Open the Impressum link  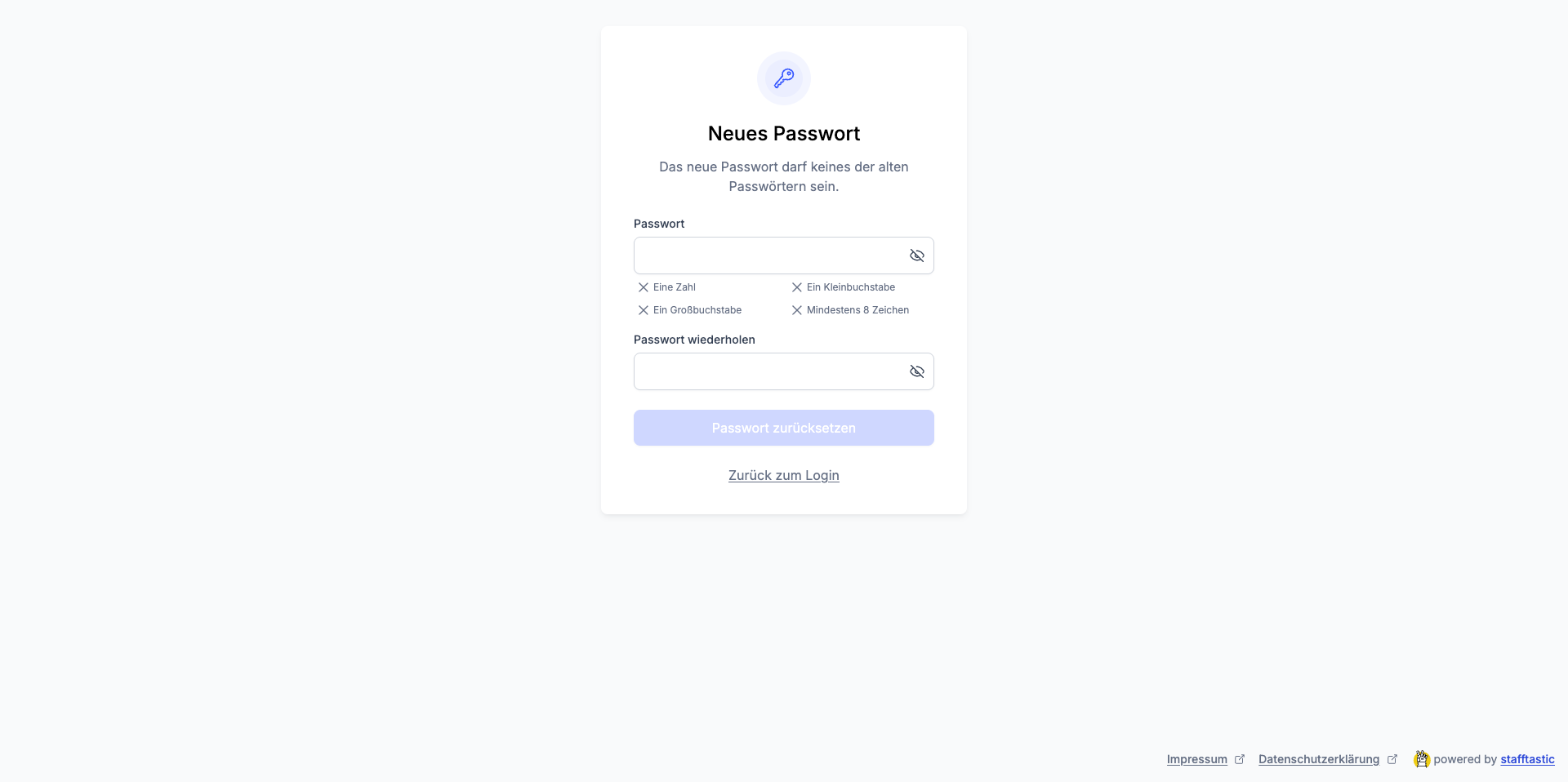point(1196,759)
